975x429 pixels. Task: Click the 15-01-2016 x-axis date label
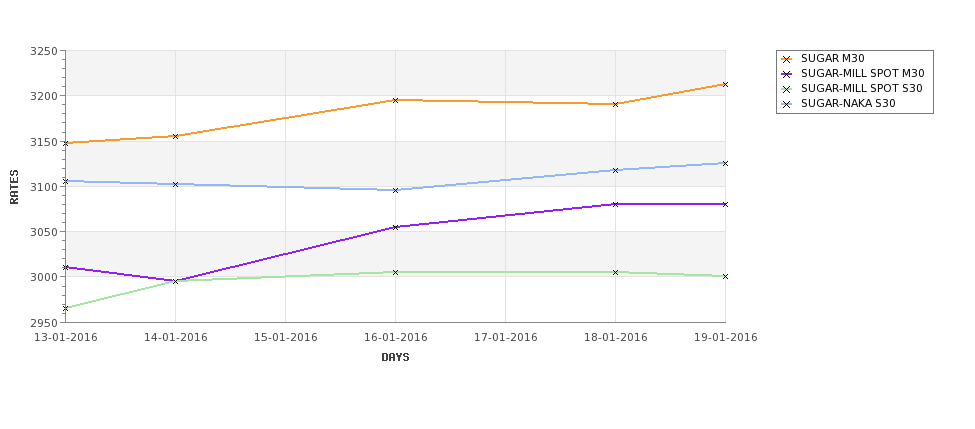pyautogui.click(x=285, y=338)
